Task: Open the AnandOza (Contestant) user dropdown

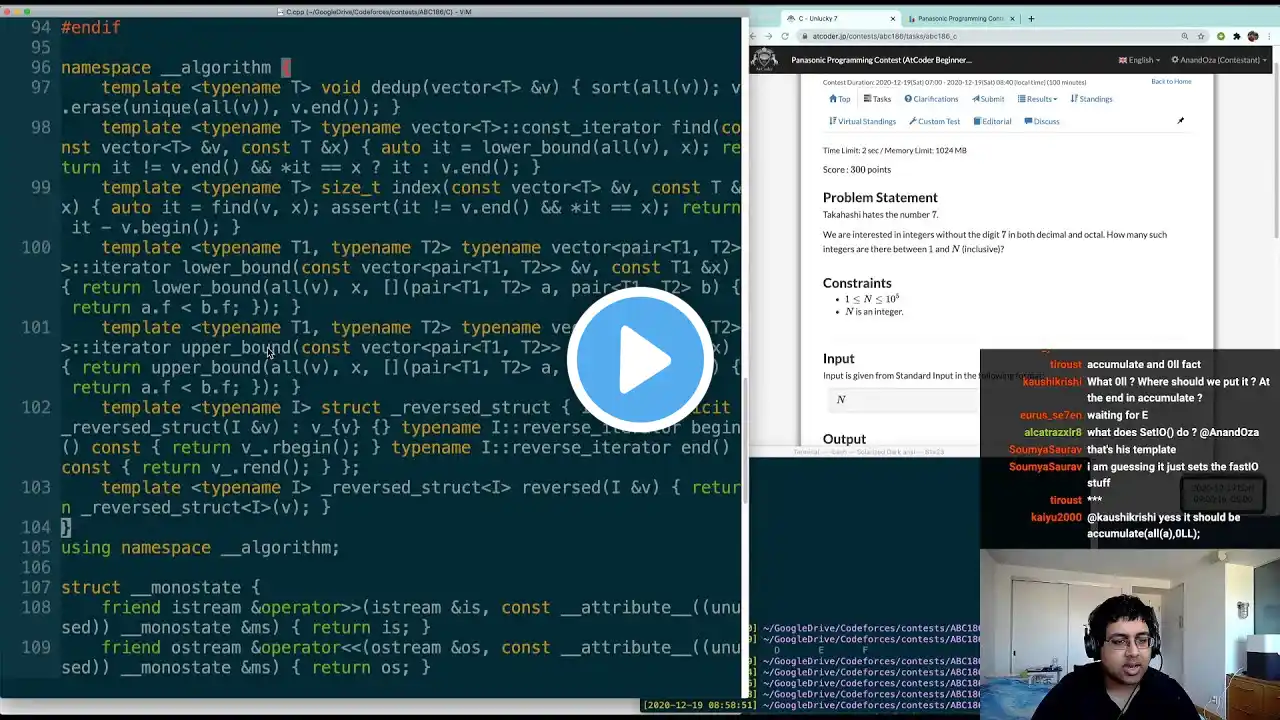Action: 1219,60
